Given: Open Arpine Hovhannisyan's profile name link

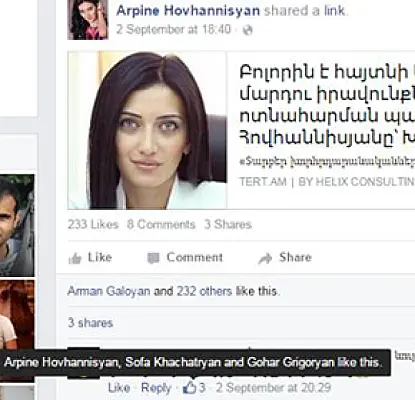Looking at the screenshot, I should (188, 11).
